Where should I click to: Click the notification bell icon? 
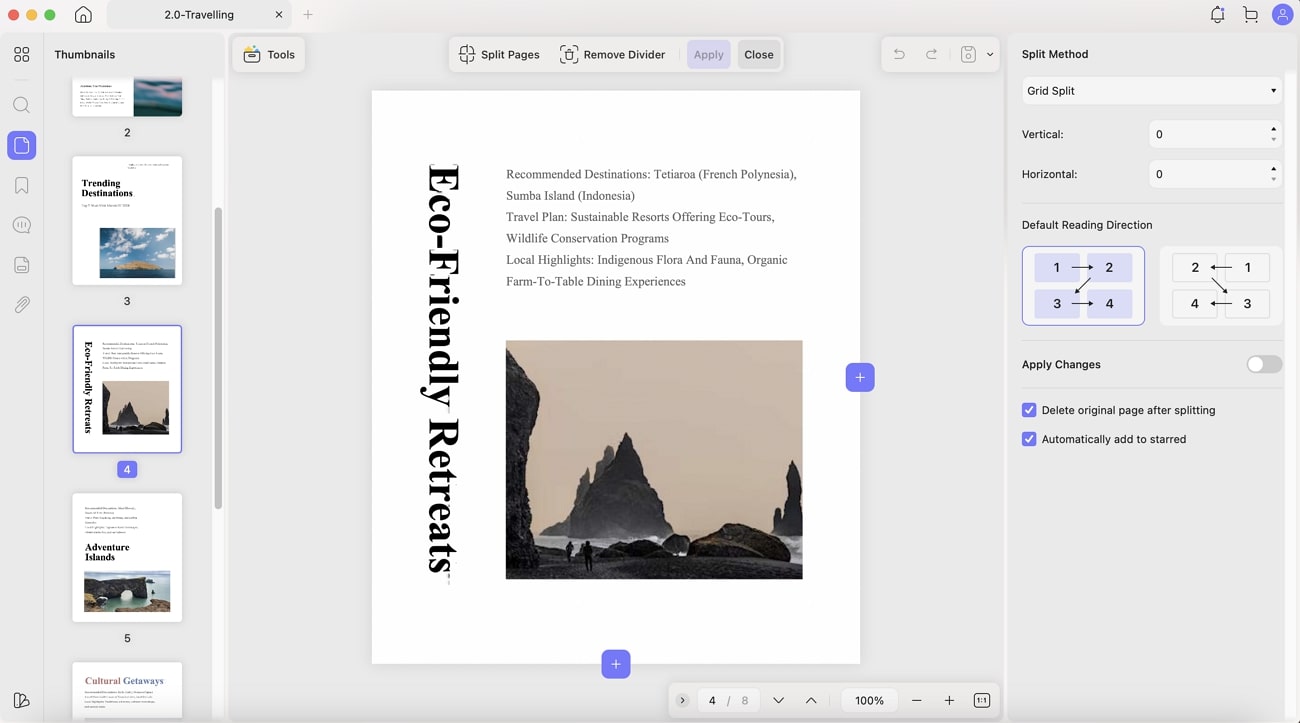1217,15
